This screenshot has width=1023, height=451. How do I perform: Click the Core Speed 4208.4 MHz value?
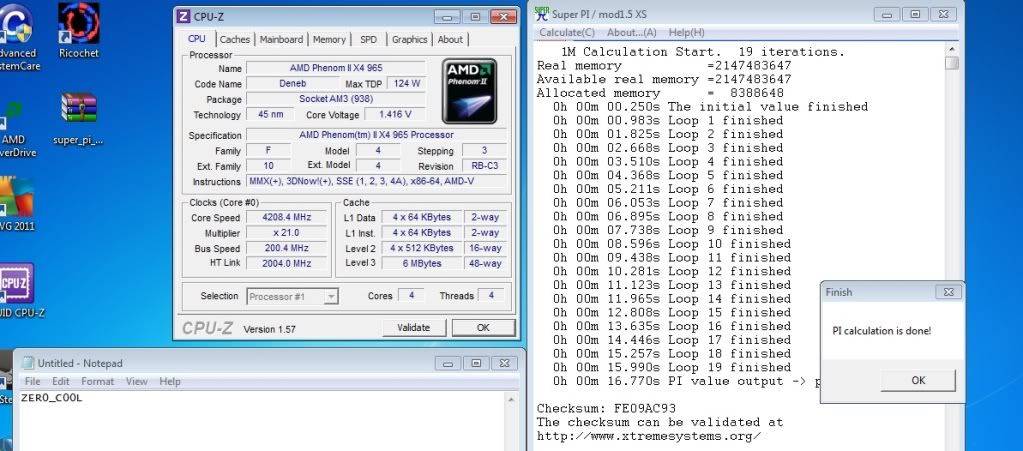286,217
